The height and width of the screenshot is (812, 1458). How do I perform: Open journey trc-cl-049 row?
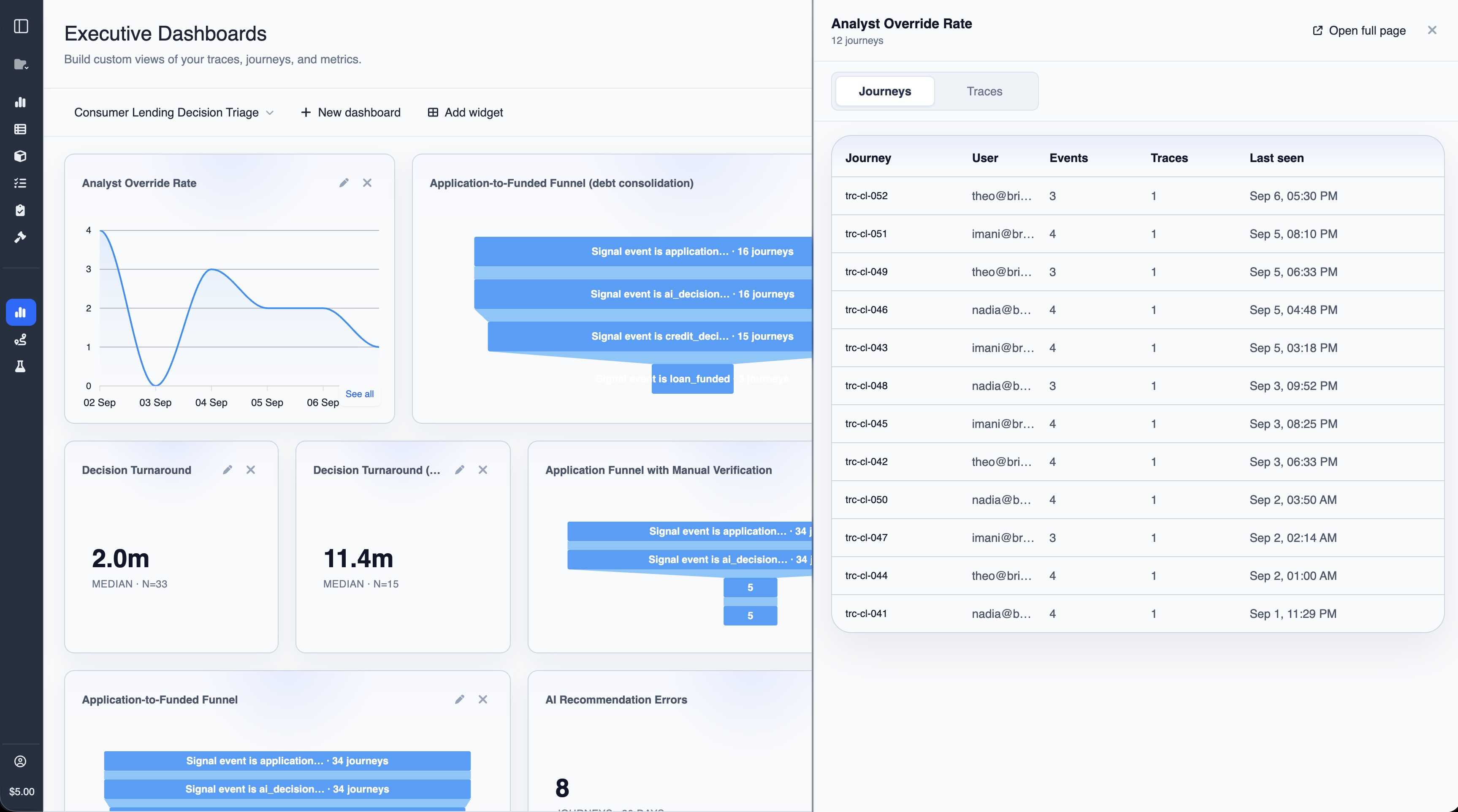pyautogui.click(x=1138, y=272)
